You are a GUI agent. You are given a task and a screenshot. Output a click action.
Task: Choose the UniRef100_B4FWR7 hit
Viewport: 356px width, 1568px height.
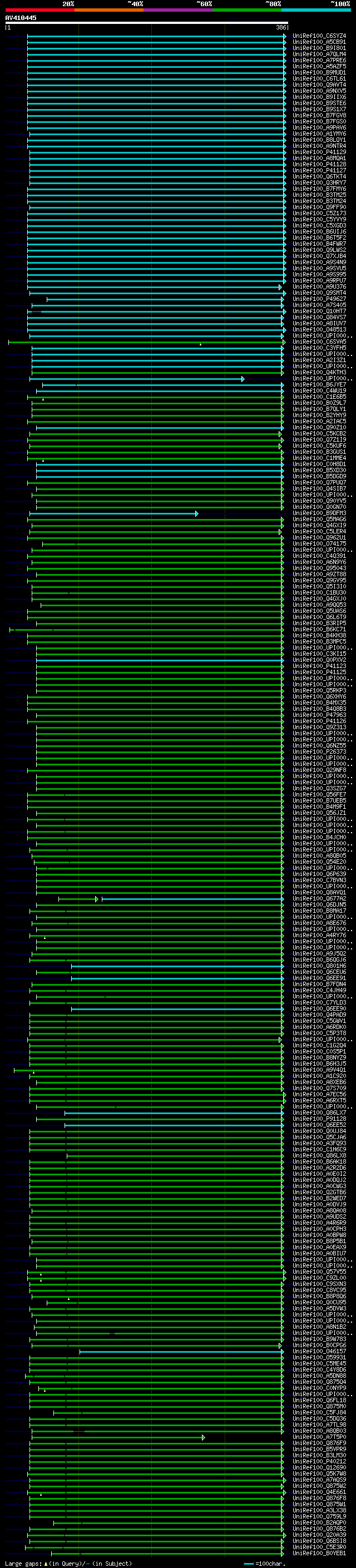[x=319, y=244]
